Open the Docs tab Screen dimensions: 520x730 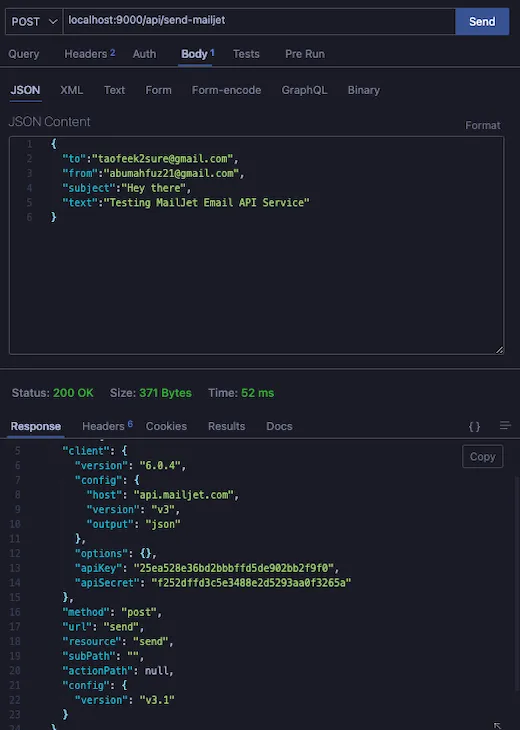tap(279, 426)
